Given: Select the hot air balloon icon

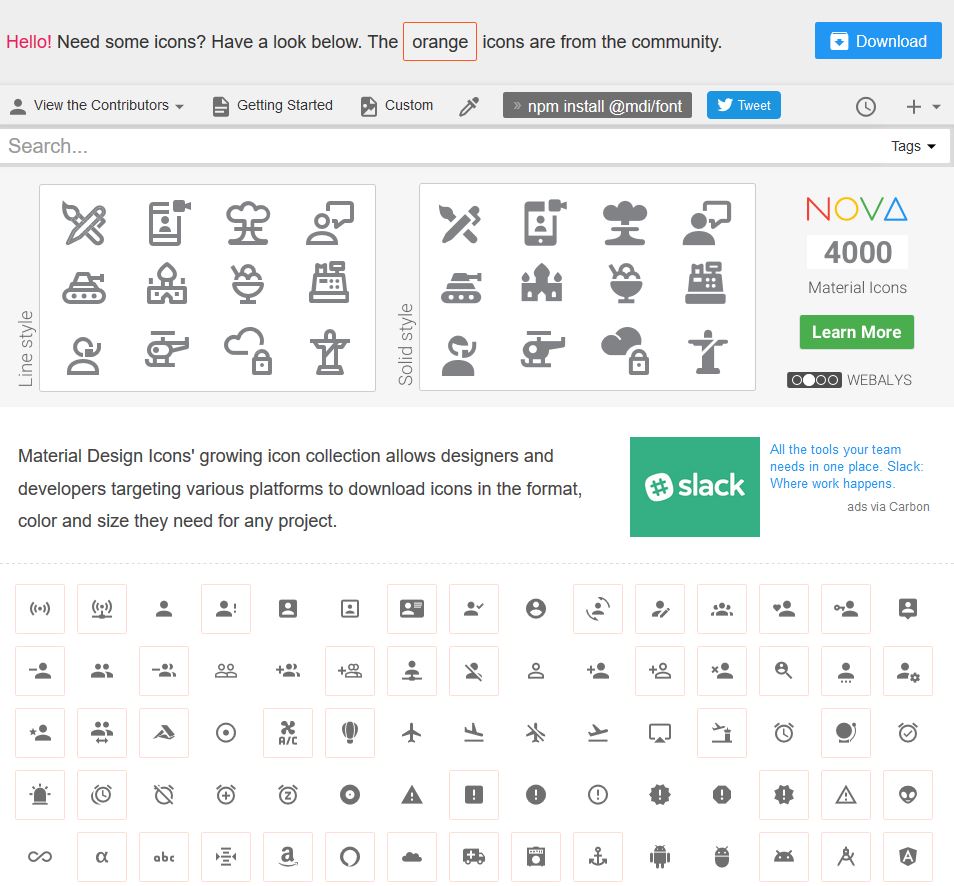Looking at the screenshot, I should pos(350,733).
